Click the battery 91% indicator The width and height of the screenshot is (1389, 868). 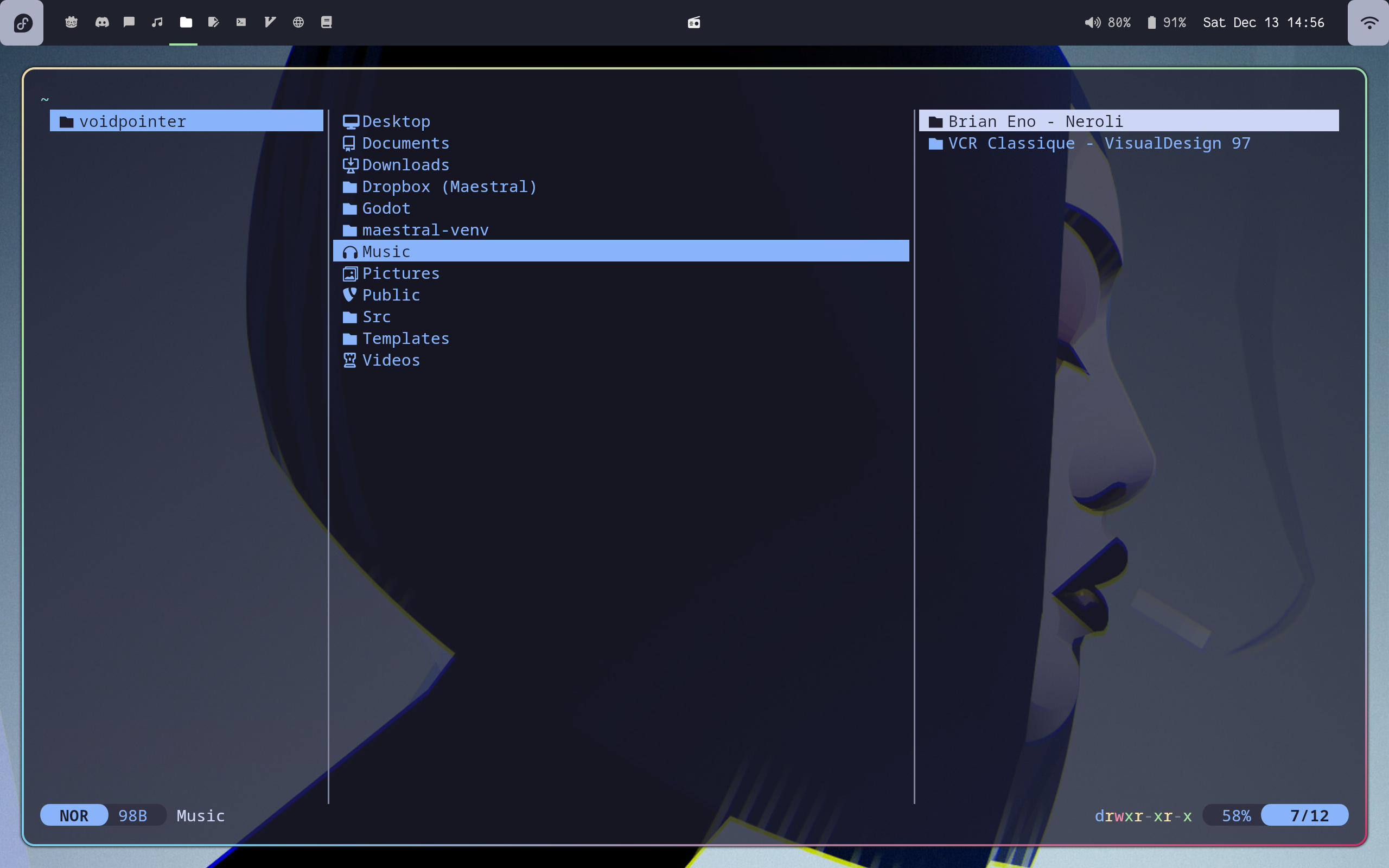(1167, 23)
